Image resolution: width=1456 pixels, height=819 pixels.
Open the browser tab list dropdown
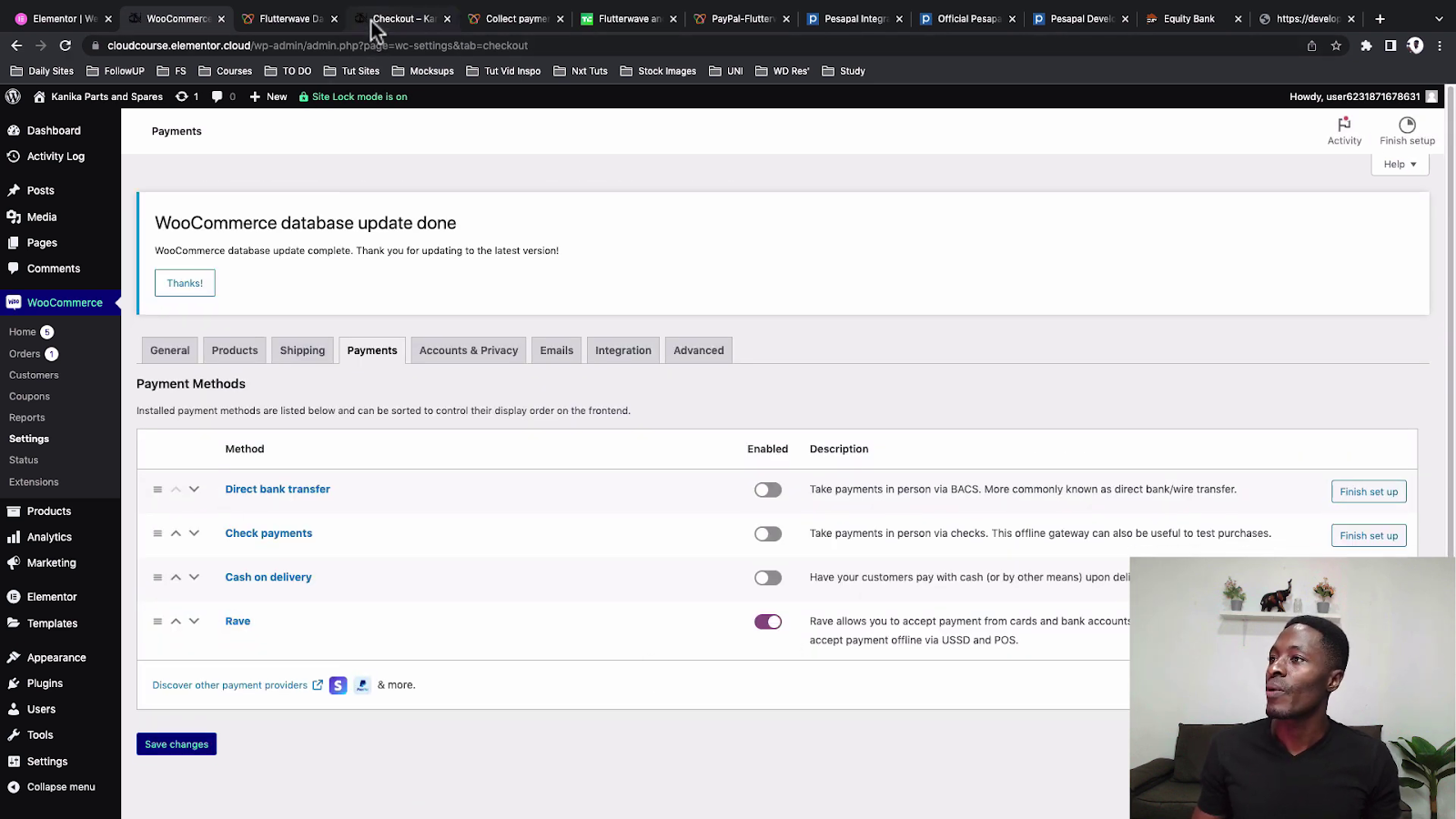coord(1439,18)
